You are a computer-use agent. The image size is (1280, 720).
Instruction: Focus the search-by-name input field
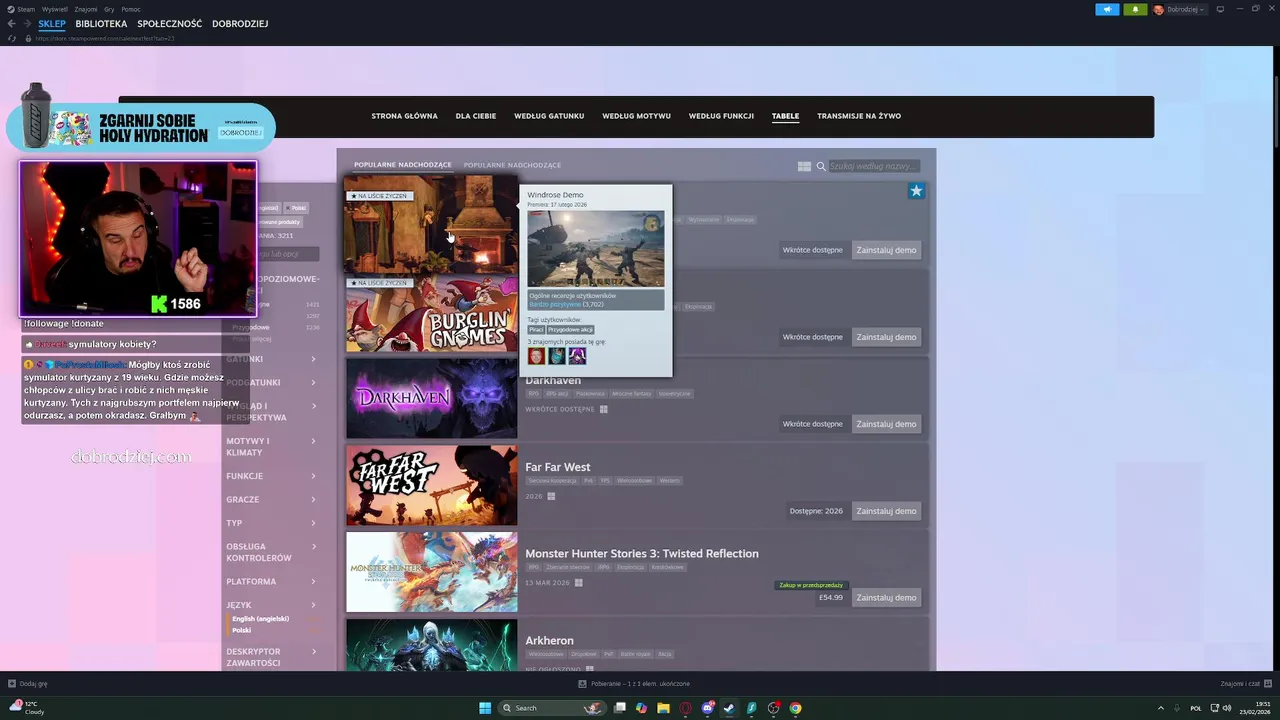pyautogui.click(x=874, y=166)
